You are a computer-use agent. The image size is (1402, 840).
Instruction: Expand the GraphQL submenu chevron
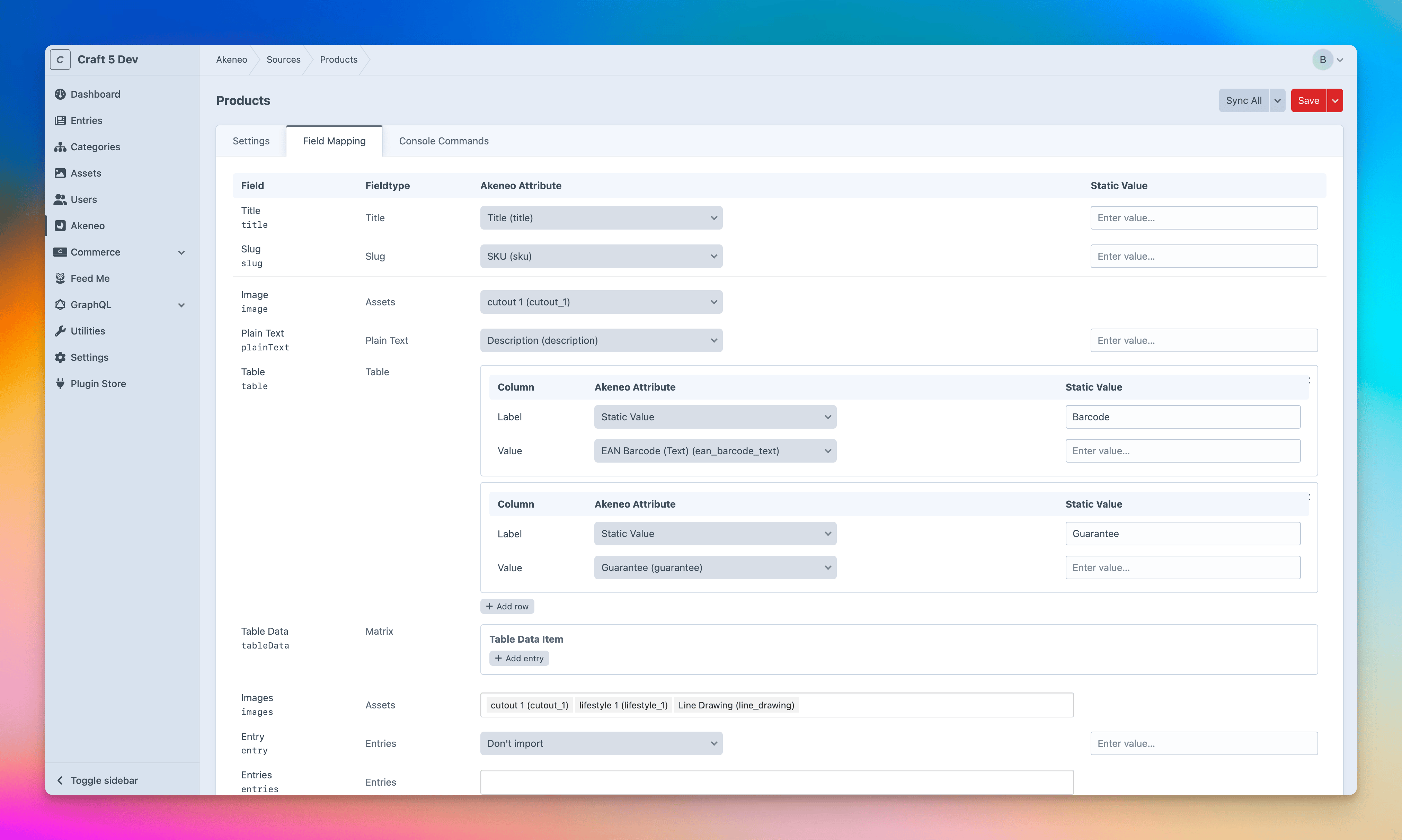pyautogui.click(x=181, y=305)
